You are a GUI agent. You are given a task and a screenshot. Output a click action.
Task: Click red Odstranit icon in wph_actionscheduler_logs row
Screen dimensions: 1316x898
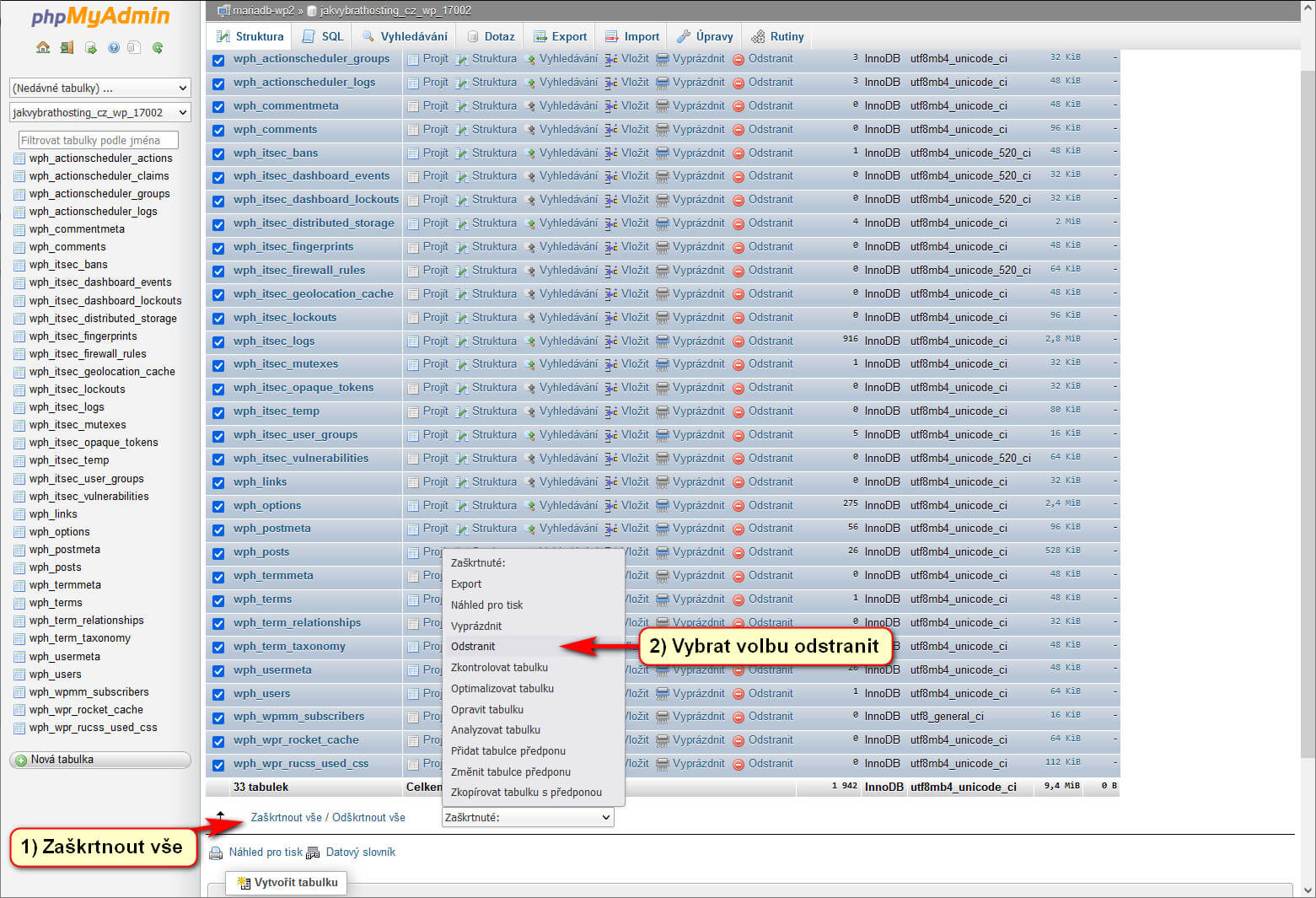(x=739, y=83)
